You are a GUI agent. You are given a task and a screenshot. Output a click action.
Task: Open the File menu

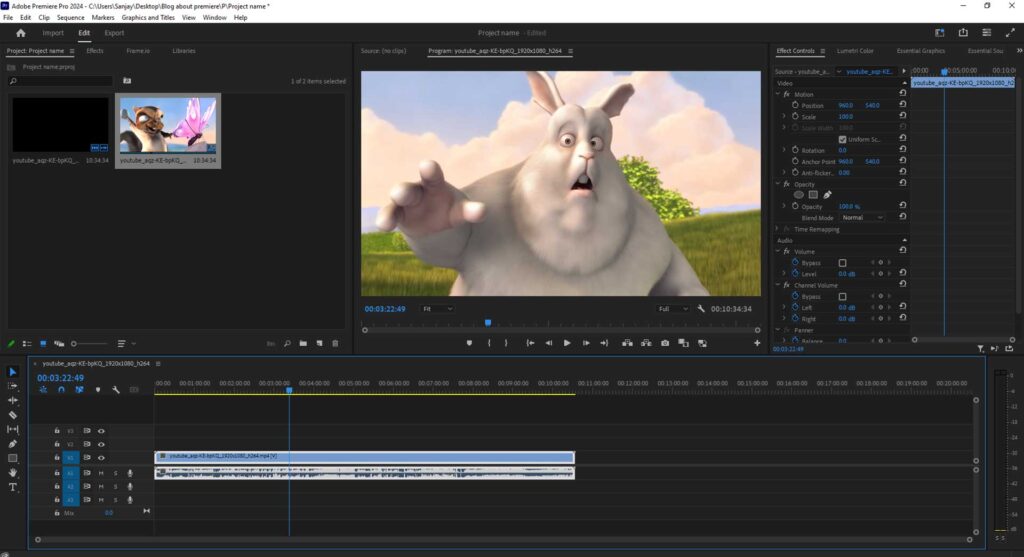[x=8, y=18]
